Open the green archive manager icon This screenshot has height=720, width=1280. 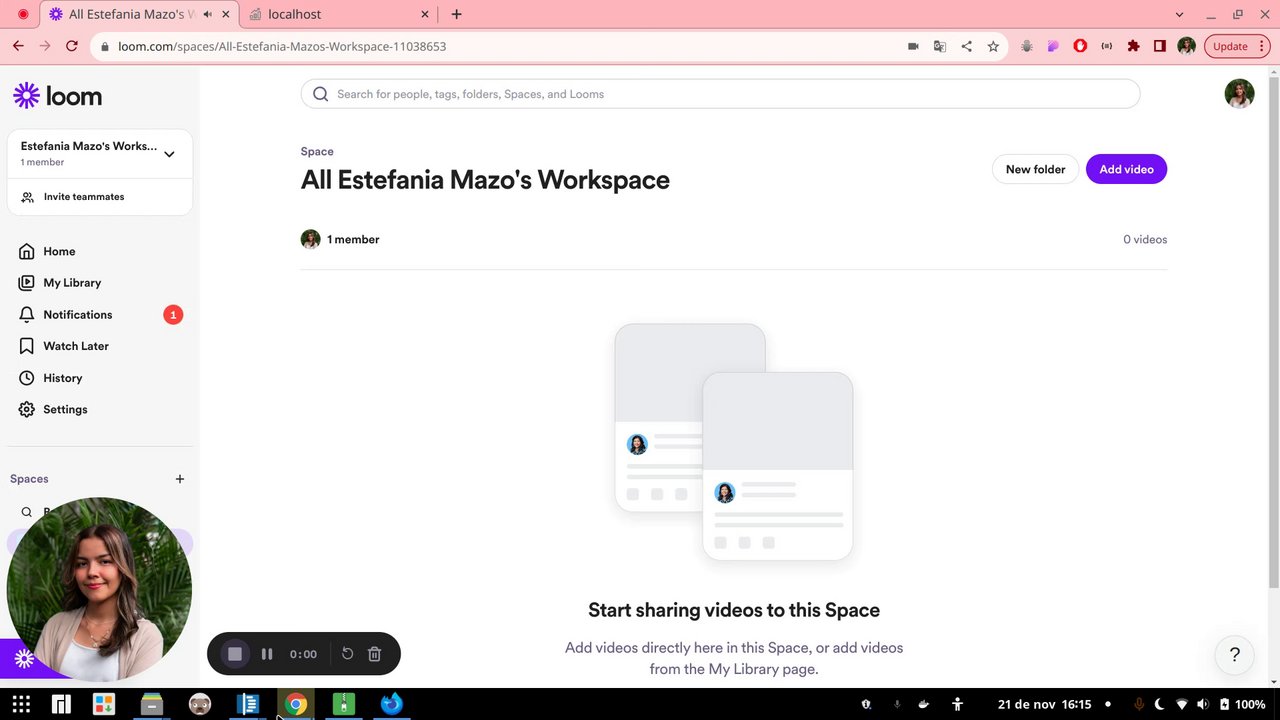tap(343, 704)
